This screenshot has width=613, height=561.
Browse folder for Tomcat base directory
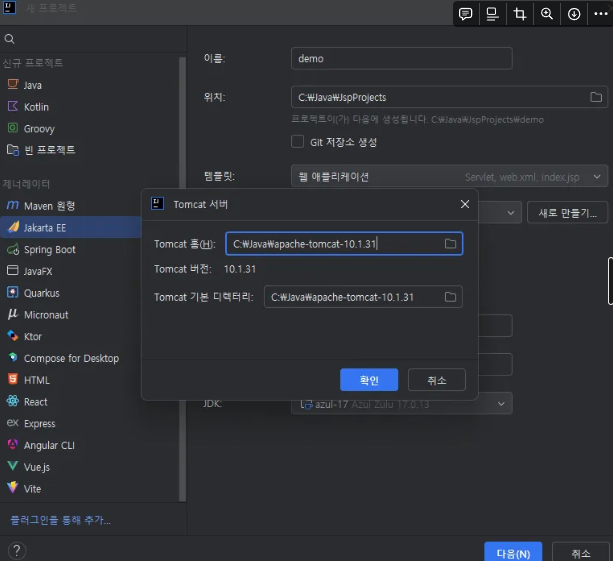pos(450,297)
